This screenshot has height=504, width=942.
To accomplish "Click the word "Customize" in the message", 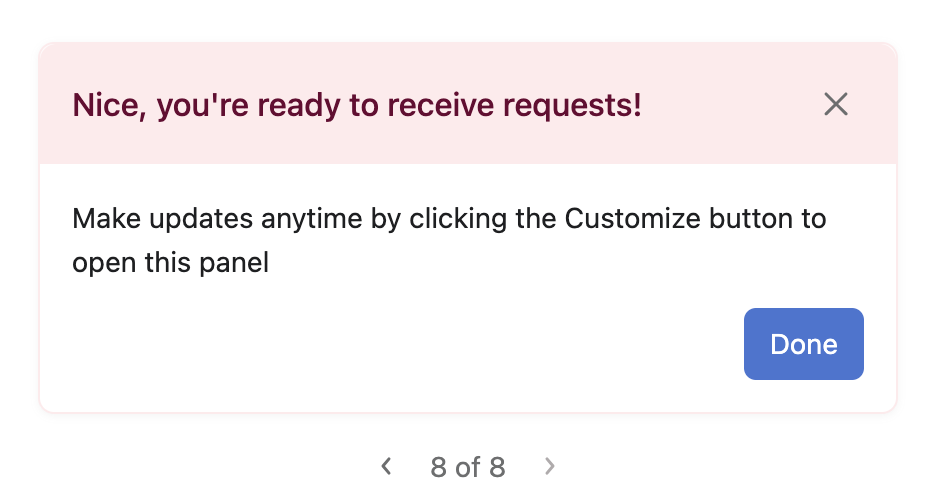I will 632,219.
